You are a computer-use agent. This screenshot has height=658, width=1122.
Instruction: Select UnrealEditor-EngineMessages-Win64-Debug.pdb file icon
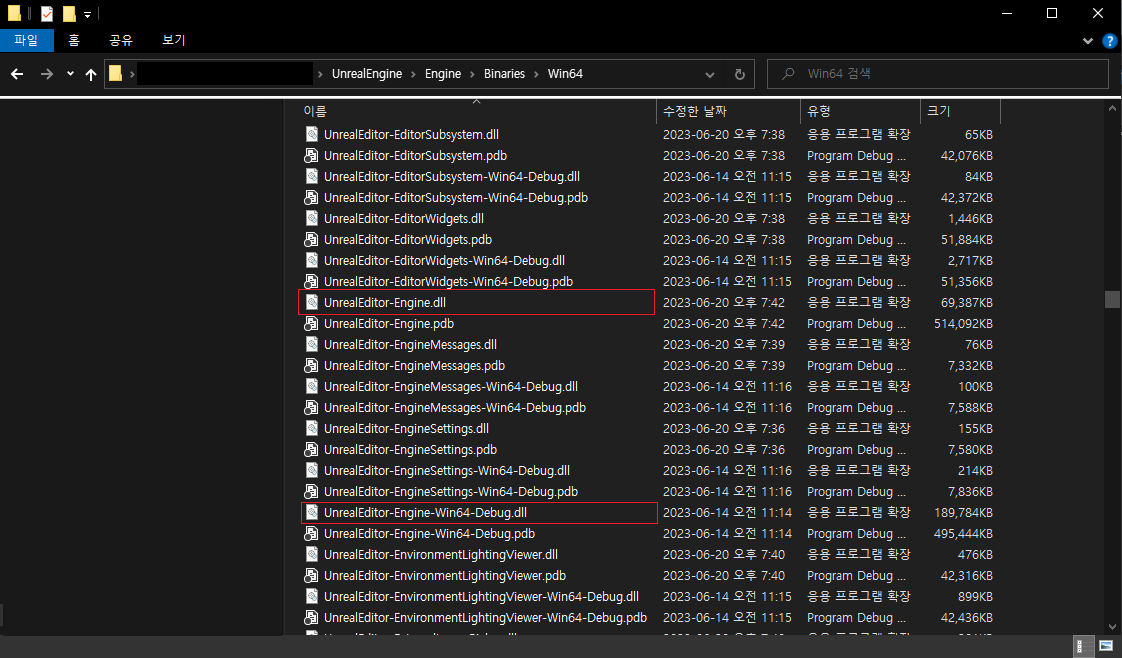click(311, 407)
